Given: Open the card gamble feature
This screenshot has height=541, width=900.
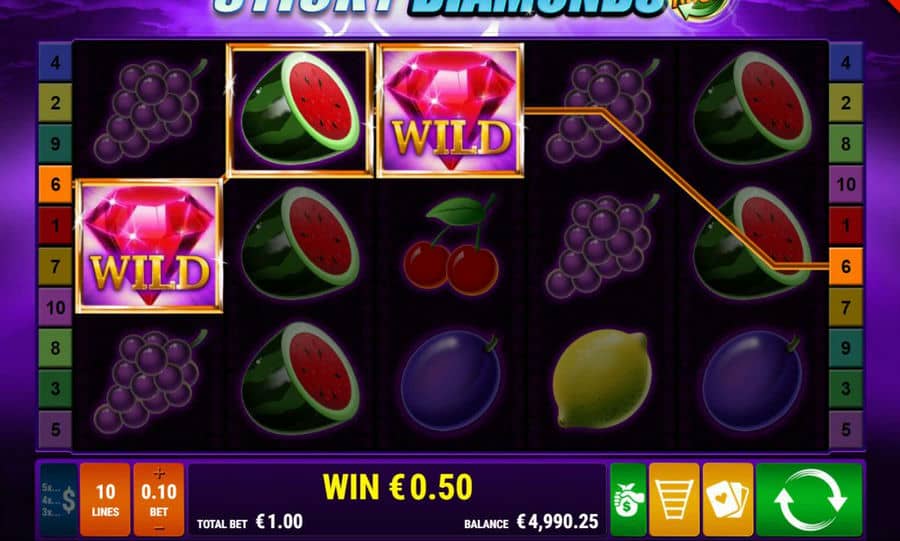Looking at the screenshot, I should [x=727, y=499].
